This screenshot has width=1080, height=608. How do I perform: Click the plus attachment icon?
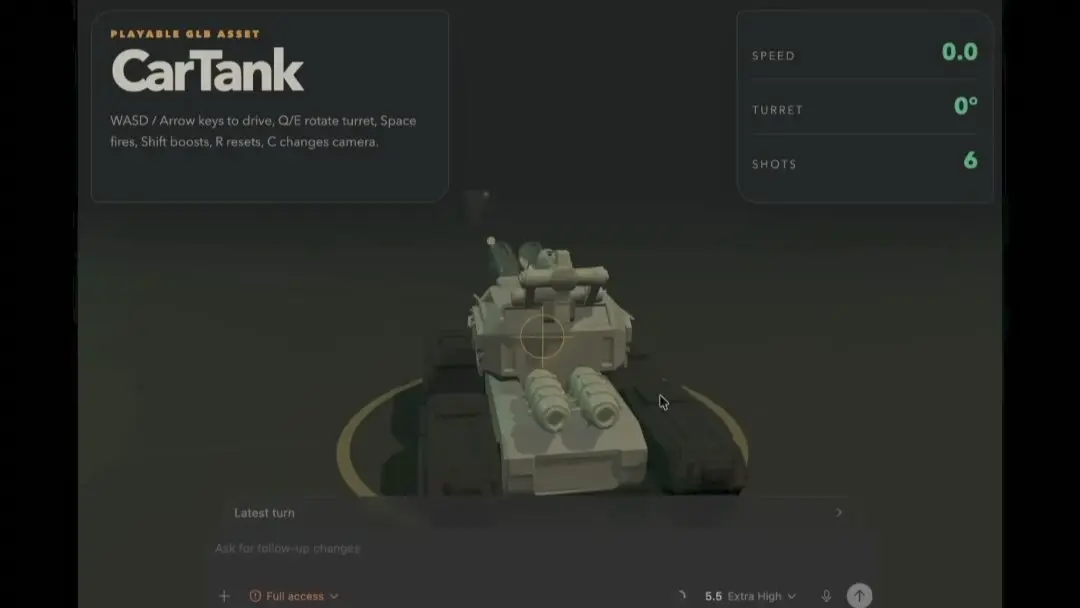pyautogui.click(x=224, y=596)
